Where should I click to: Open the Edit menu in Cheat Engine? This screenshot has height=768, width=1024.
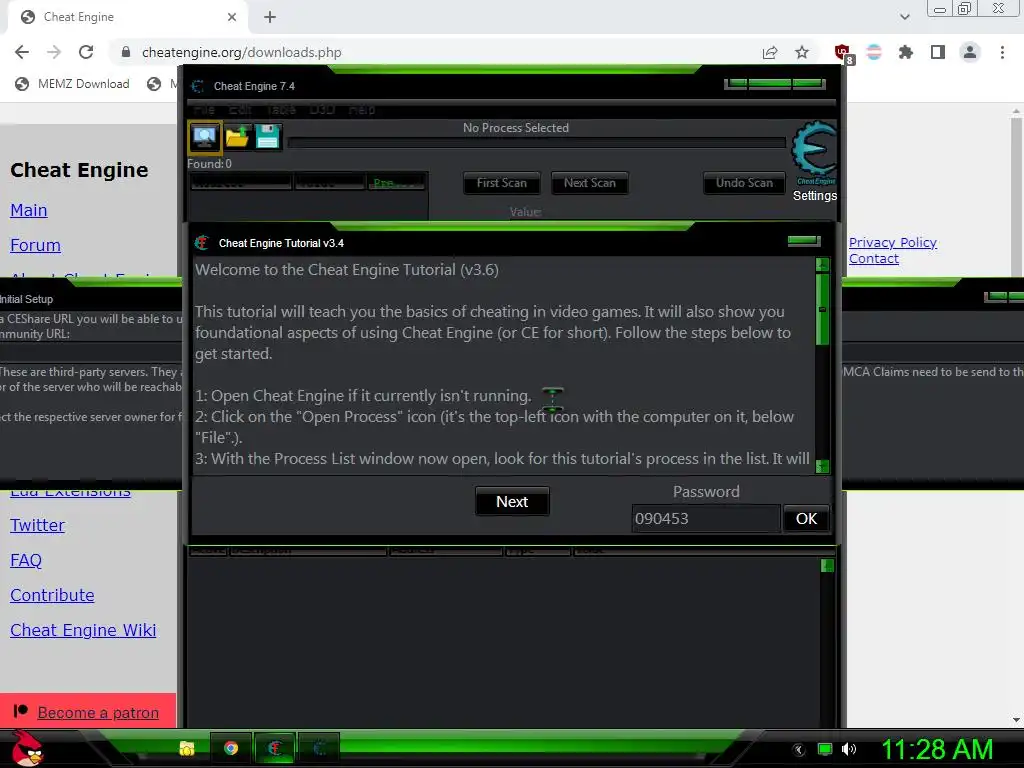[x=240, y=110]
